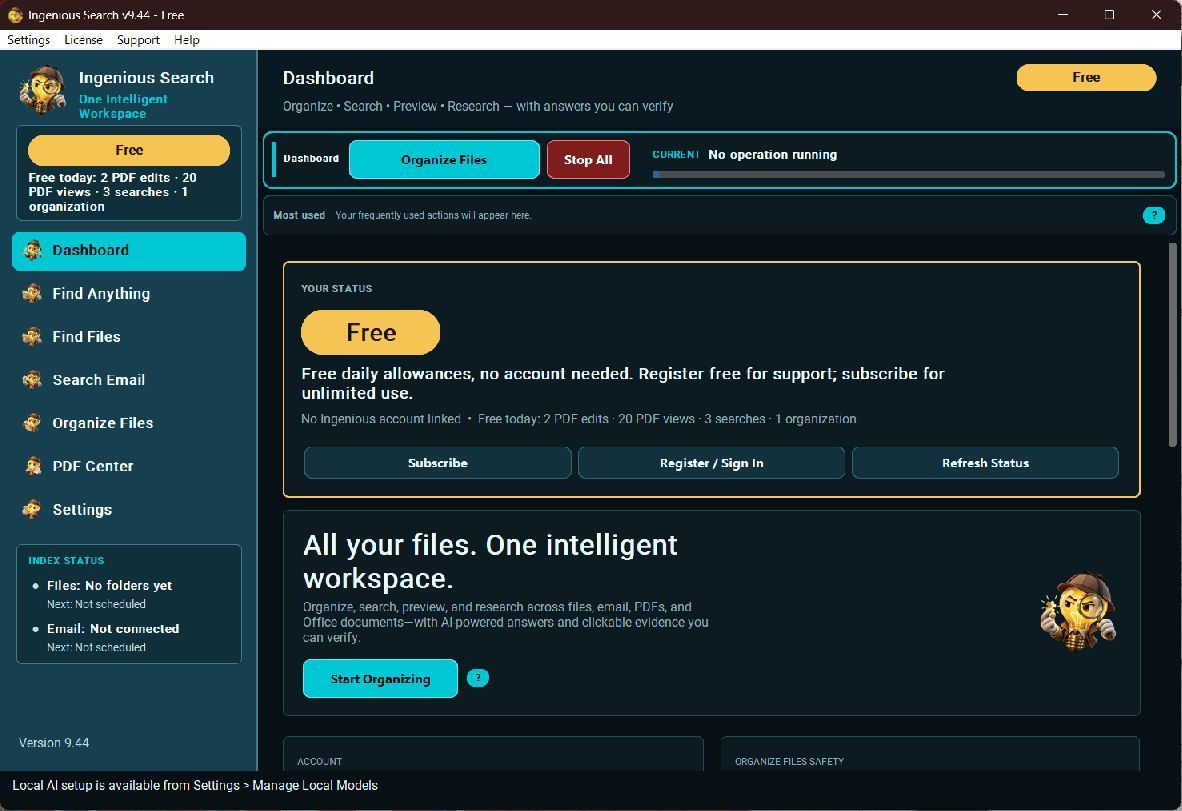Click 'One Intelligent Workspace' tagline in sidebar
The image size is (1182, 811).
(123, 106)
